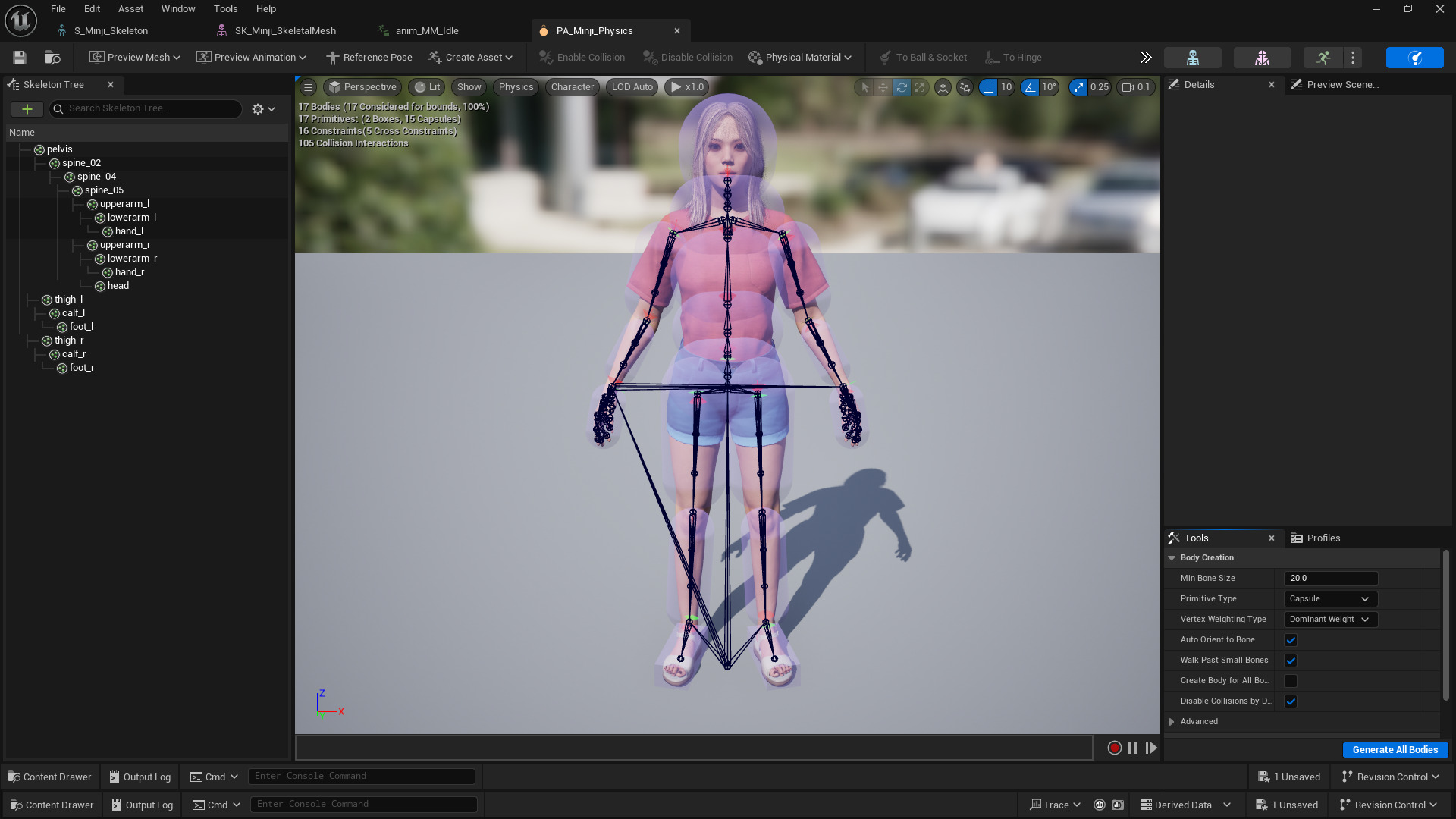Click the Browse to asset in Content Browser icon
The width and height of the screenshot is (1456, 819).
[x=52, y=58]
